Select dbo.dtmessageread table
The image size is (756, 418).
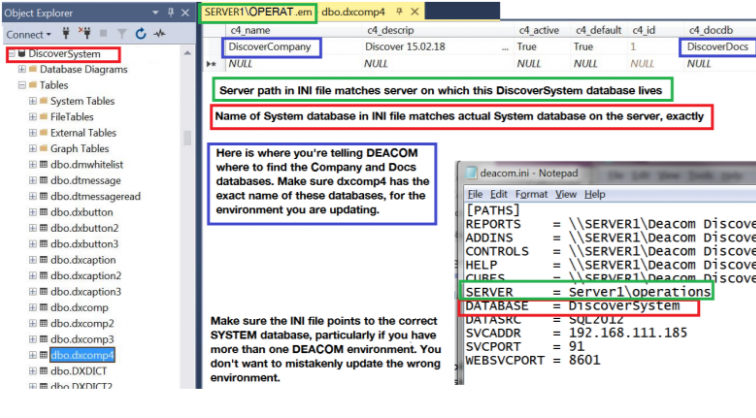[x=95, y=196]
